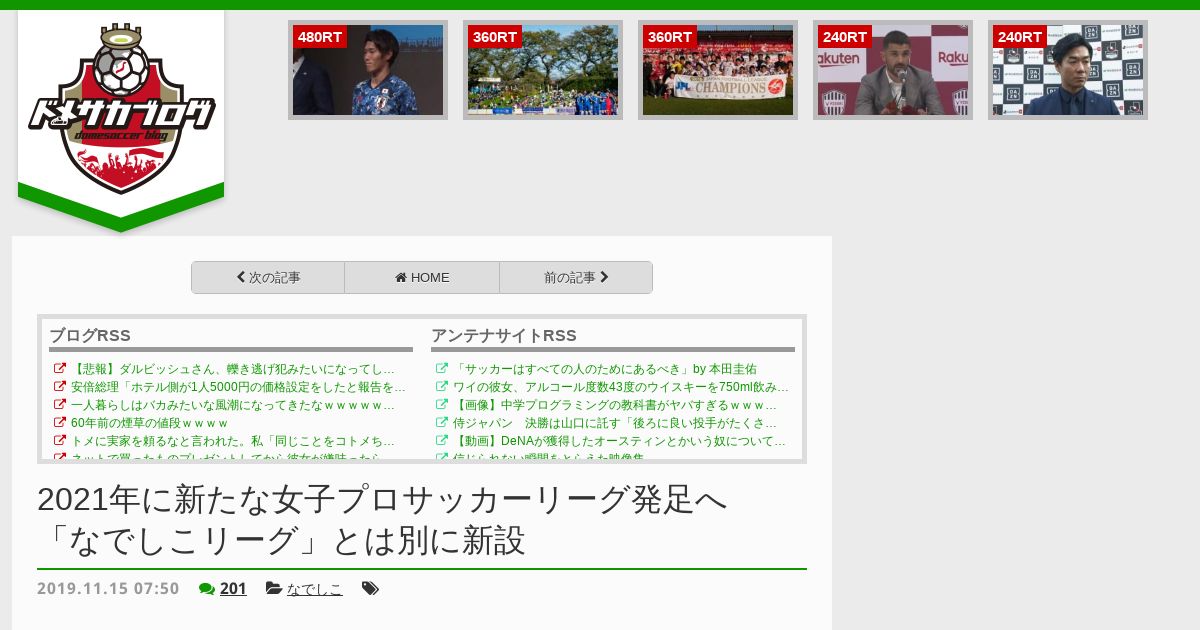Viewport: 1200px width, 630px height.
Task: Open トメに実家を頼るなと言われた headline link
Action: (x=233, y=441)
